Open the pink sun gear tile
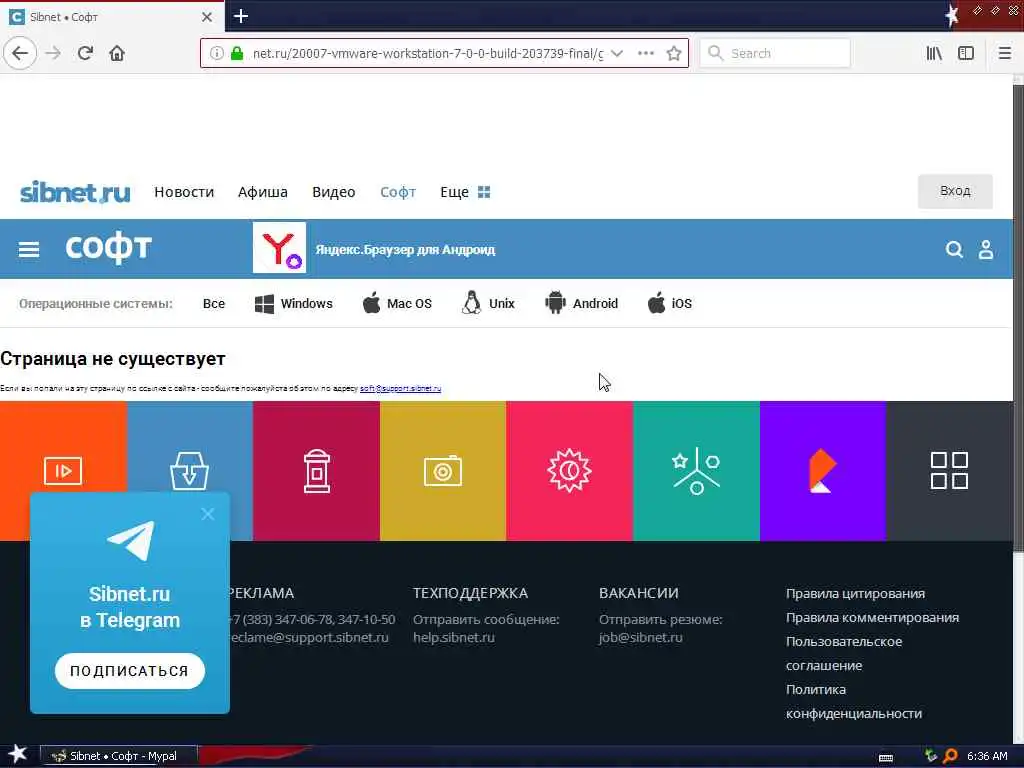The height and width of the screenshot is (768, 1024). [x=569, y=470]
